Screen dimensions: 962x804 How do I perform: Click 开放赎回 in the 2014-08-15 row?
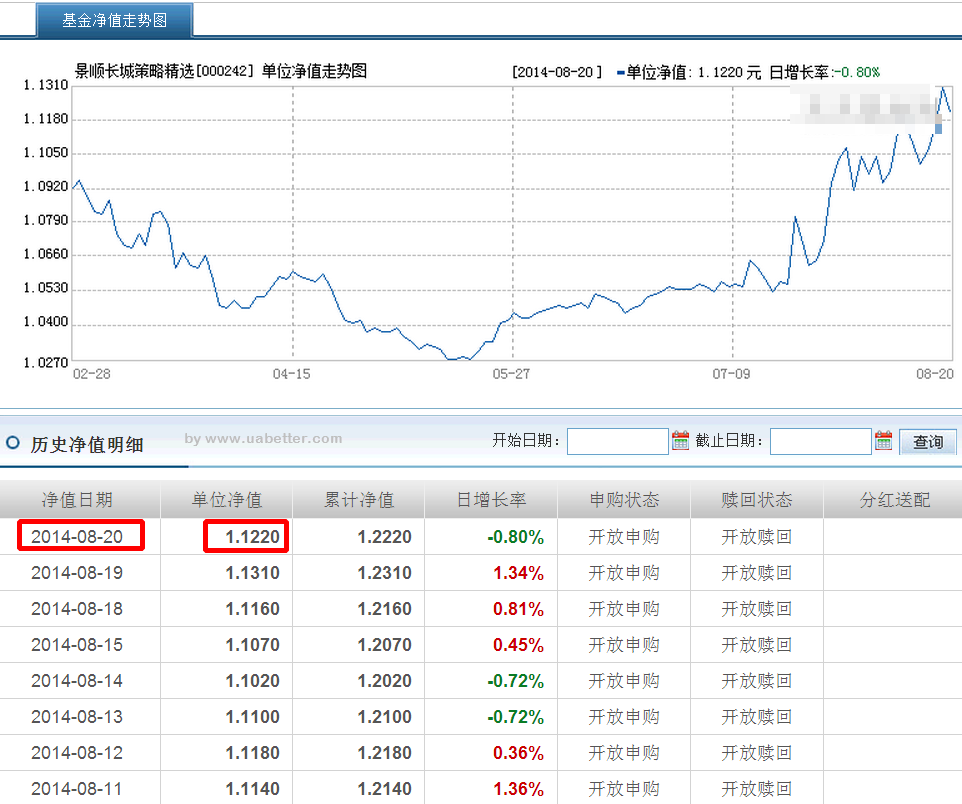click(x=757, y=645)
